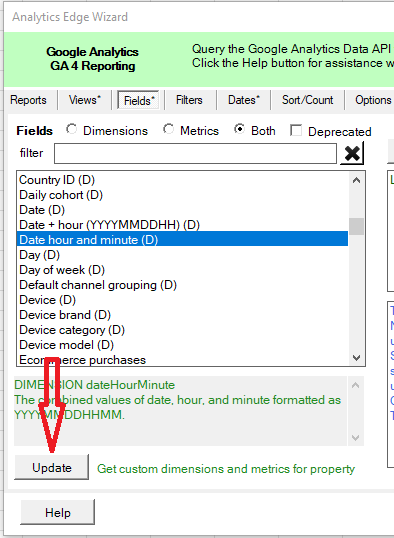Click the DIMENSION dateHourMinute description text
This screenshot has height=538, width=394.
coord(94,385)
